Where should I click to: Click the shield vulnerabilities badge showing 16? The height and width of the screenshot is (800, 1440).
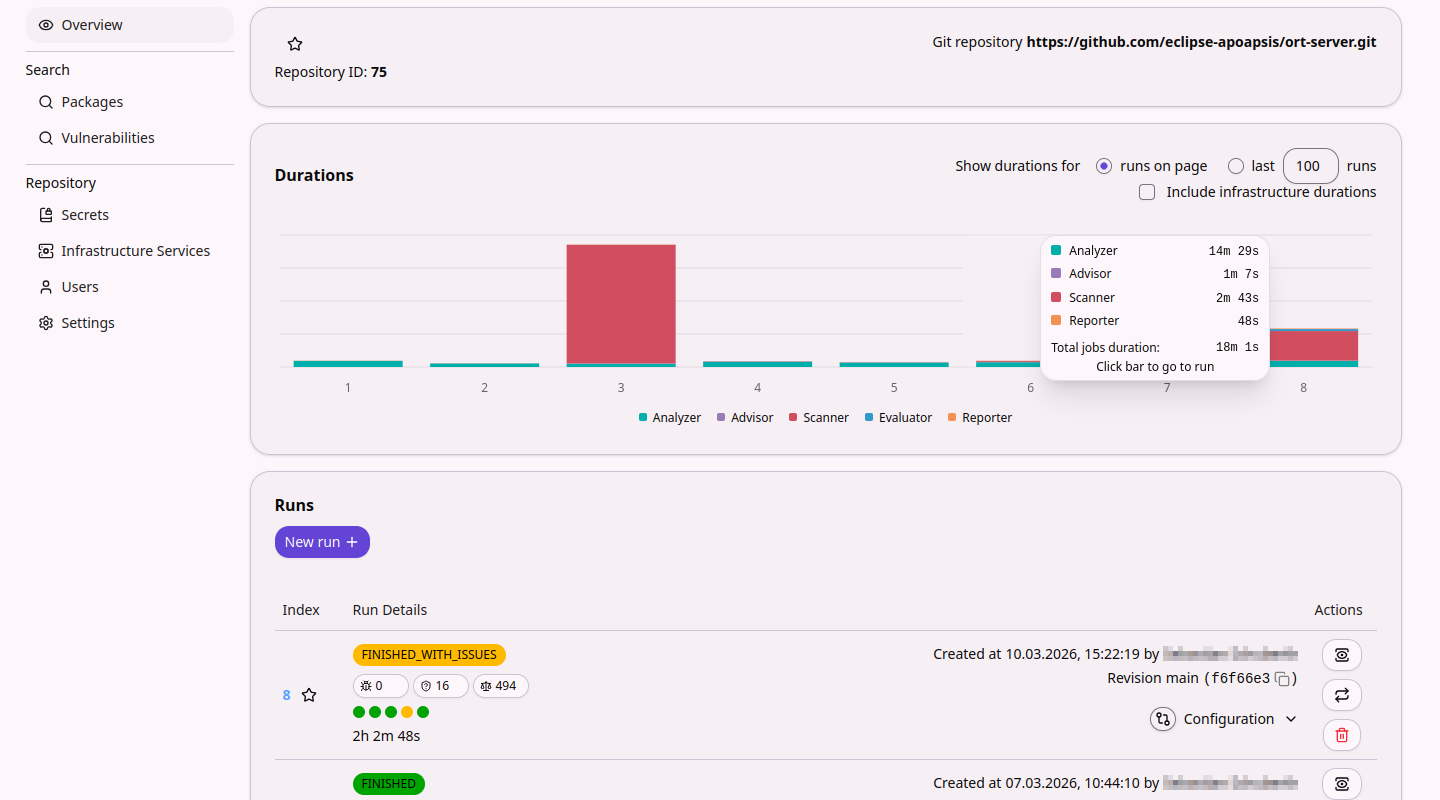[440, 686]
